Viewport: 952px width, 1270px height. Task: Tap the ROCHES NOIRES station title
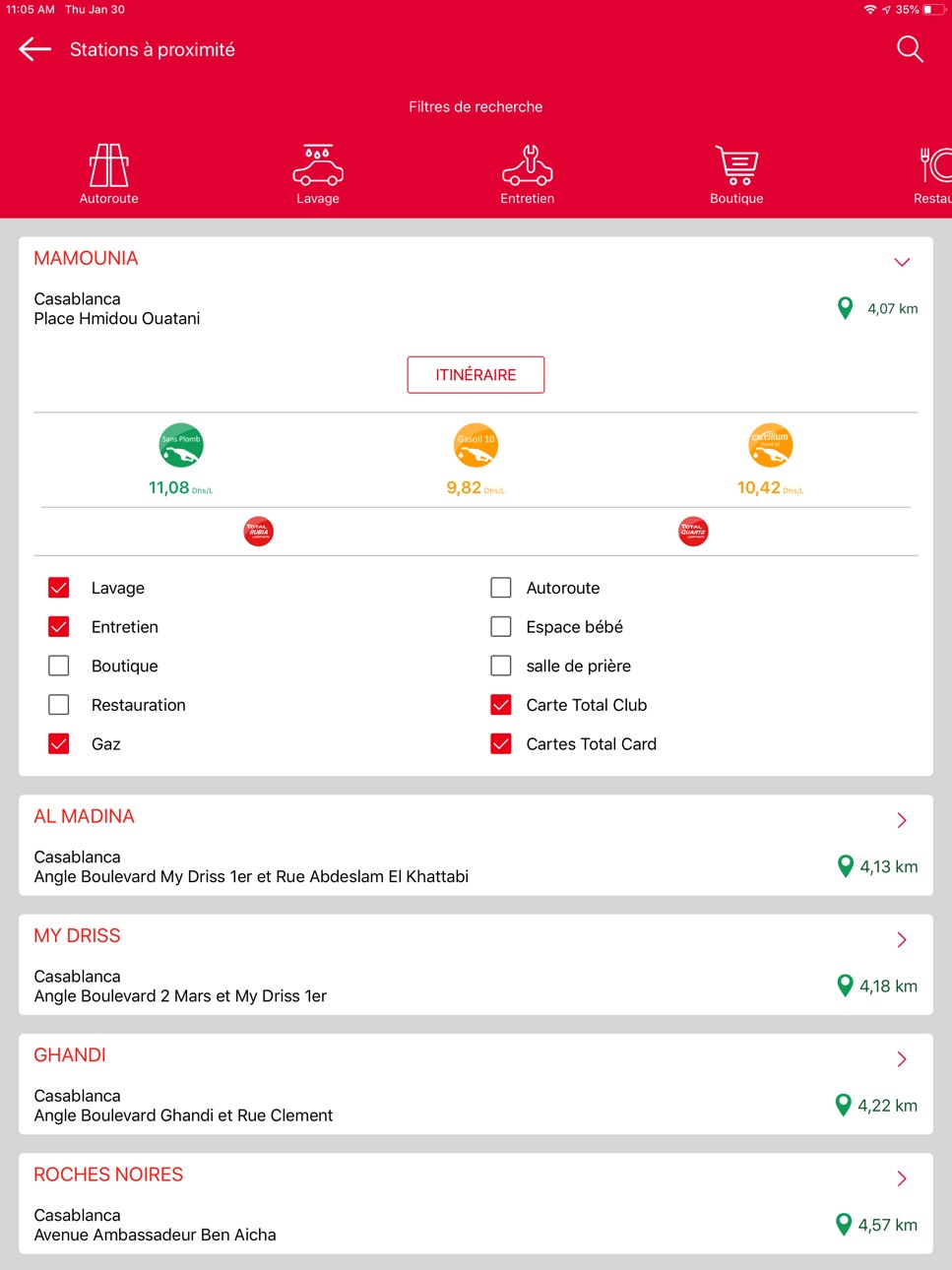[x=108, y=1175]
